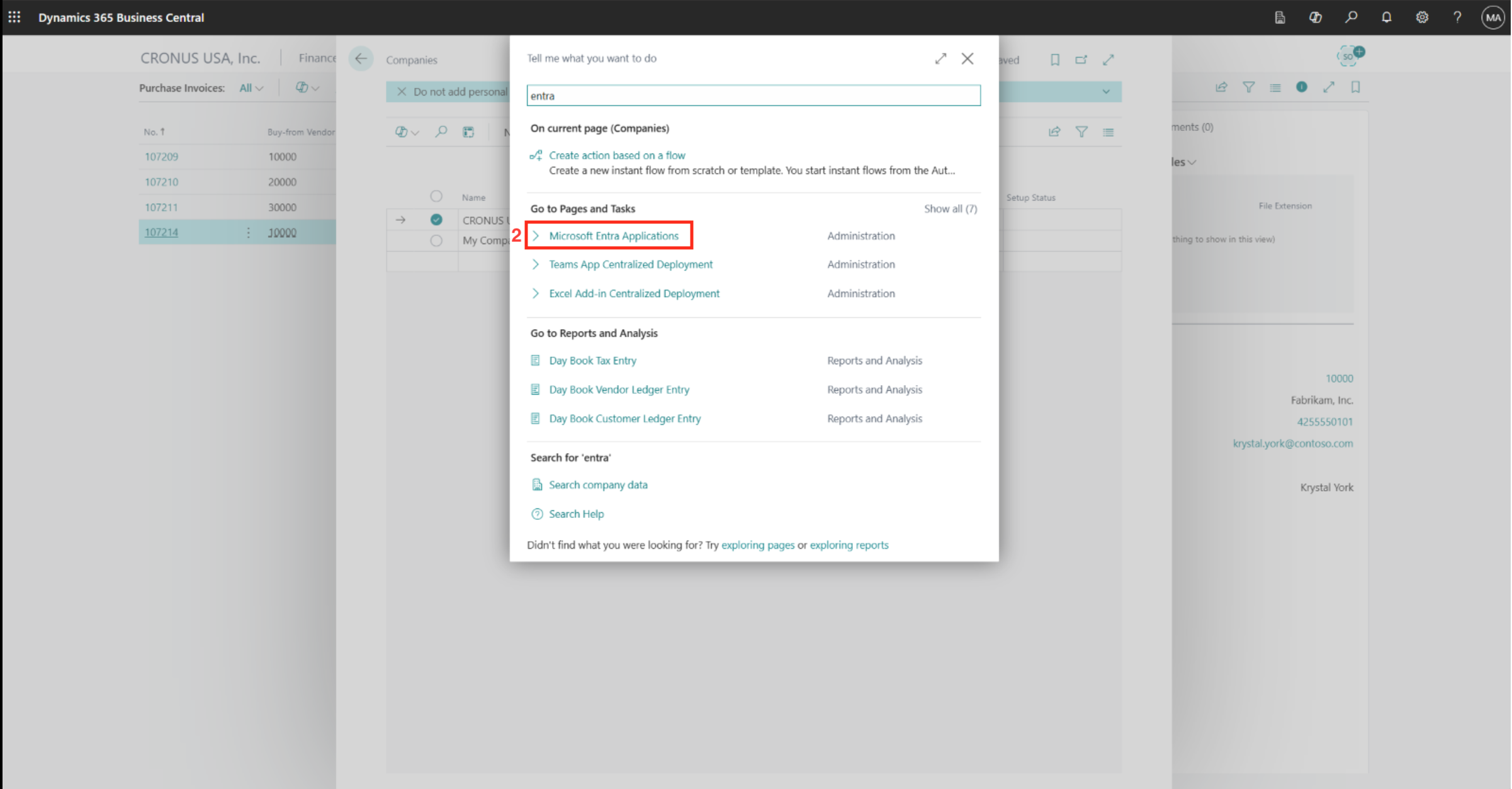Viewport: 1512px width, 789px height.
Task: Expand the Tell Me dialog to full size
Action: pos(940,59)
